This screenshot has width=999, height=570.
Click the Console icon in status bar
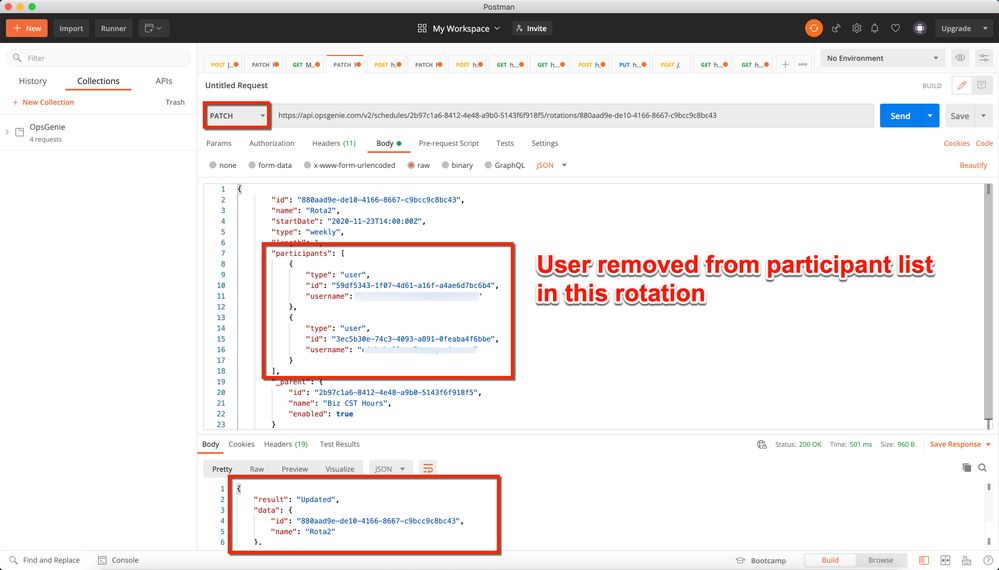point(102,560)
